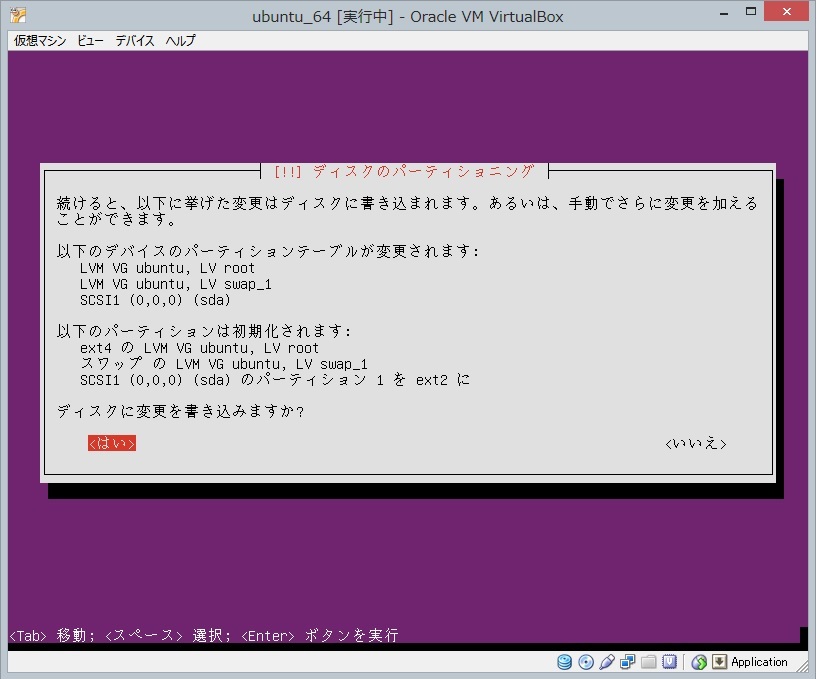Click the line ending with 'を ext2 に'
The height and width of the screenshot is (679, 817).
click(275, 380)
